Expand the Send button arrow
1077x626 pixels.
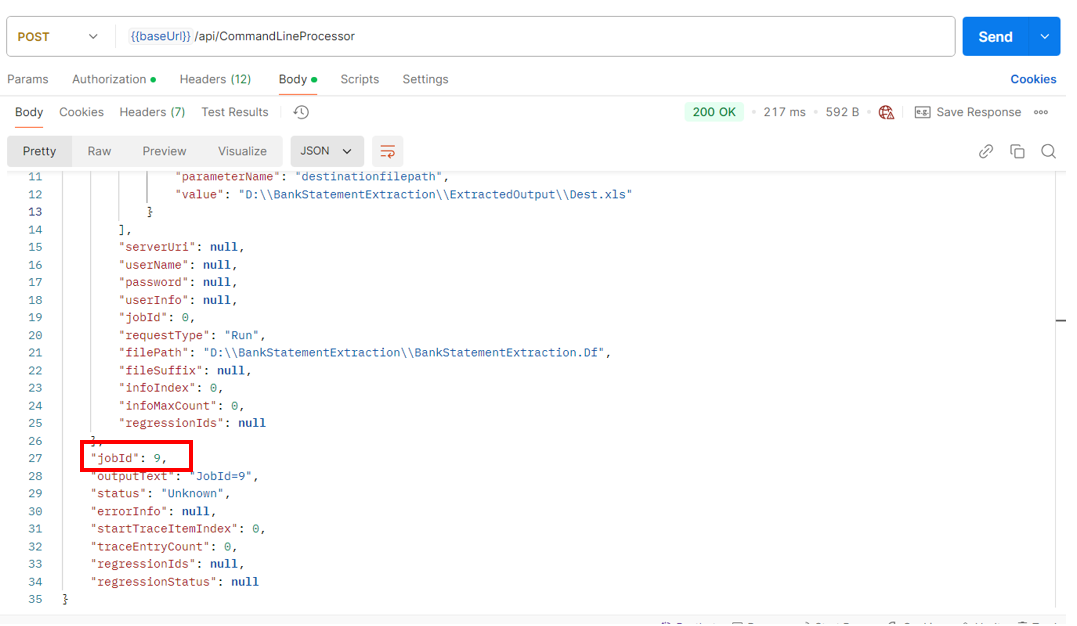tap(1044, 36)
